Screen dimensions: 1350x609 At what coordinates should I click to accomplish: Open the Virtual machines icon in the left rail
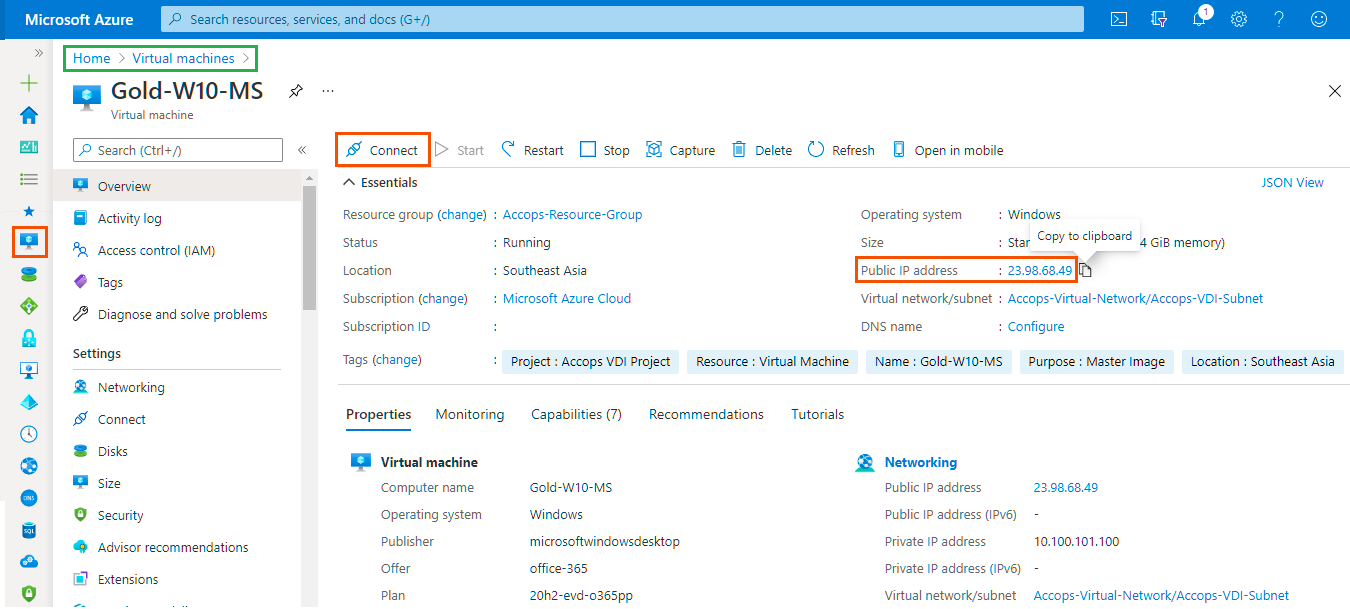pyautogui.click(x=29, y=242)
